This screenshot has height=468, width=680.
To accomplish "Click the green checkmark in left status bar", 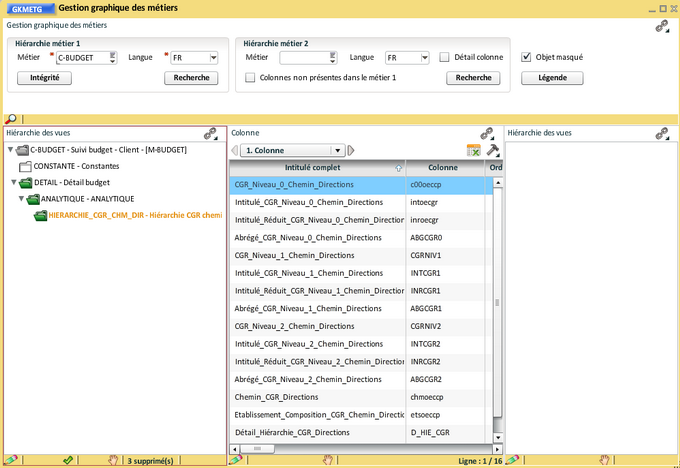I will point(67,460).
